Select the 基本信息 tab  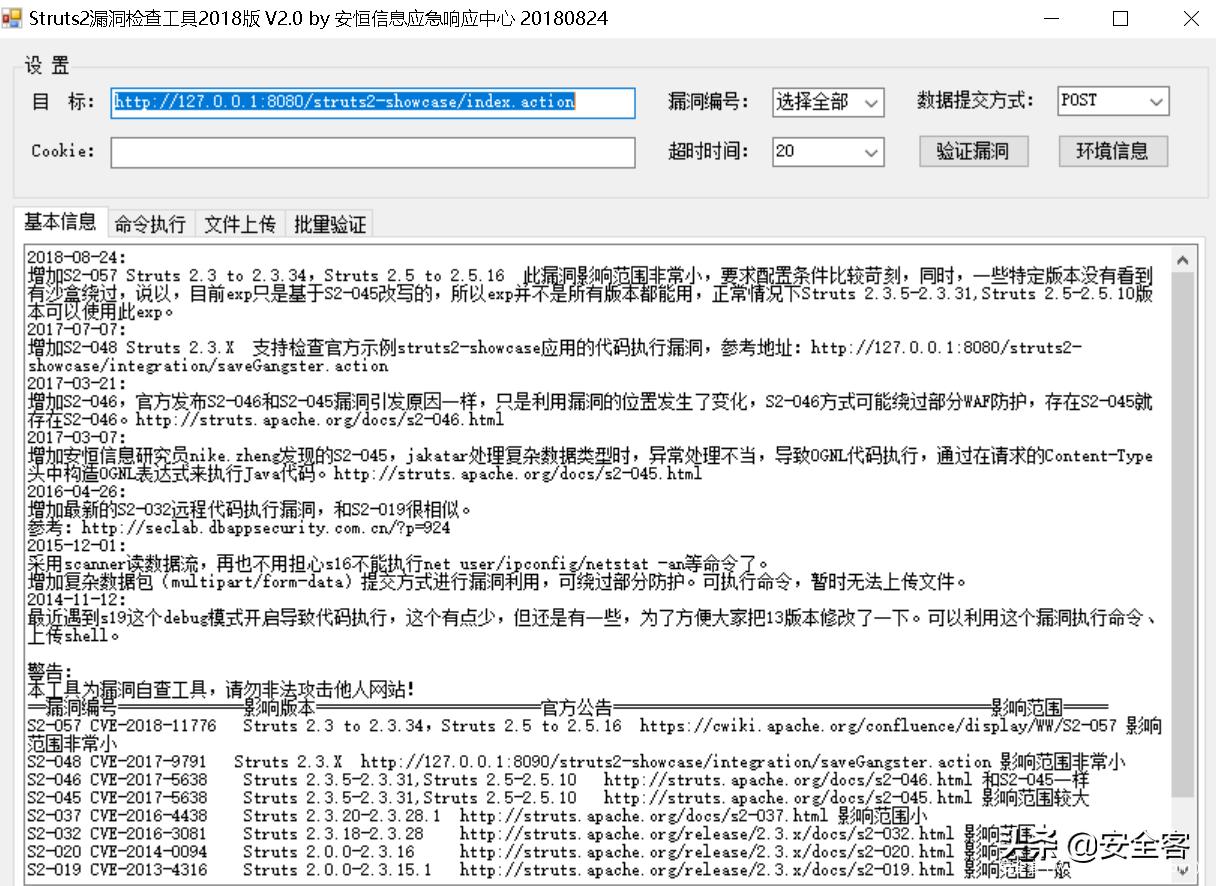[x=60, y=222]
